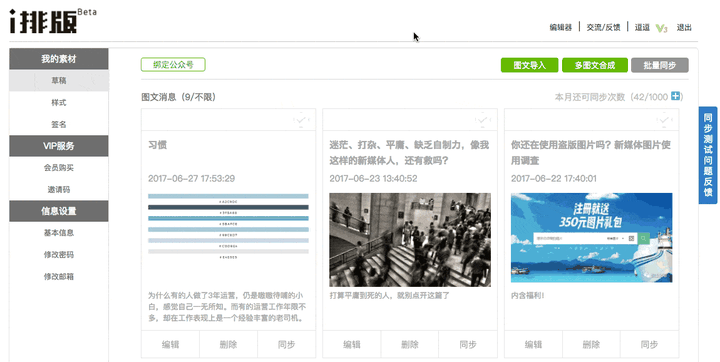This screenshot has height=362, width=720.
Task: Click 删除 on the 习惯 card
Action: [x=228, y=345]
